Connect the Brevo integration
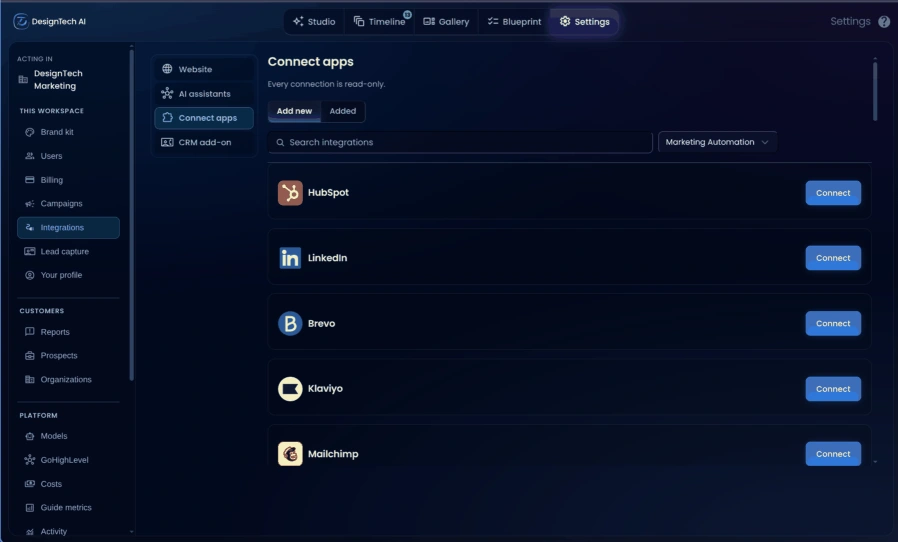 pyautogui.click(x=833, y=324)
